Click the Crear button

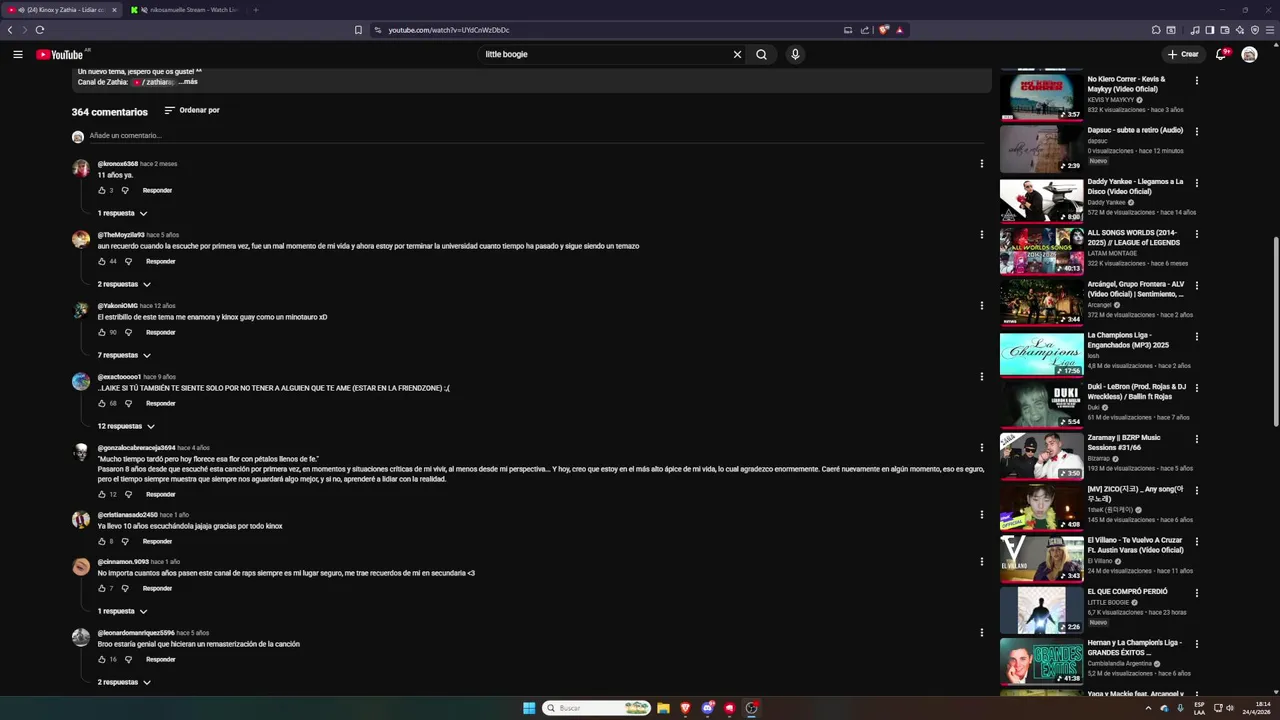pyautogui.click(x=1183, y=54)
